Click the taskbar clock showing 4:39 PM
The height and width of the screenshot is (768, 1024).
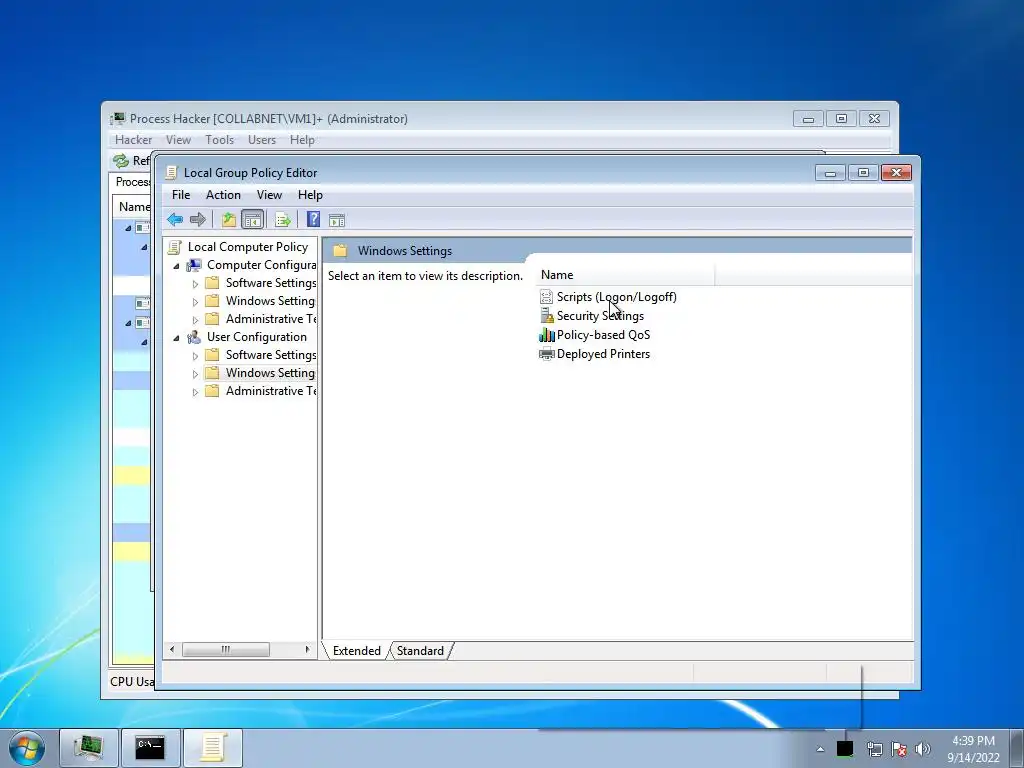point(973,748)
